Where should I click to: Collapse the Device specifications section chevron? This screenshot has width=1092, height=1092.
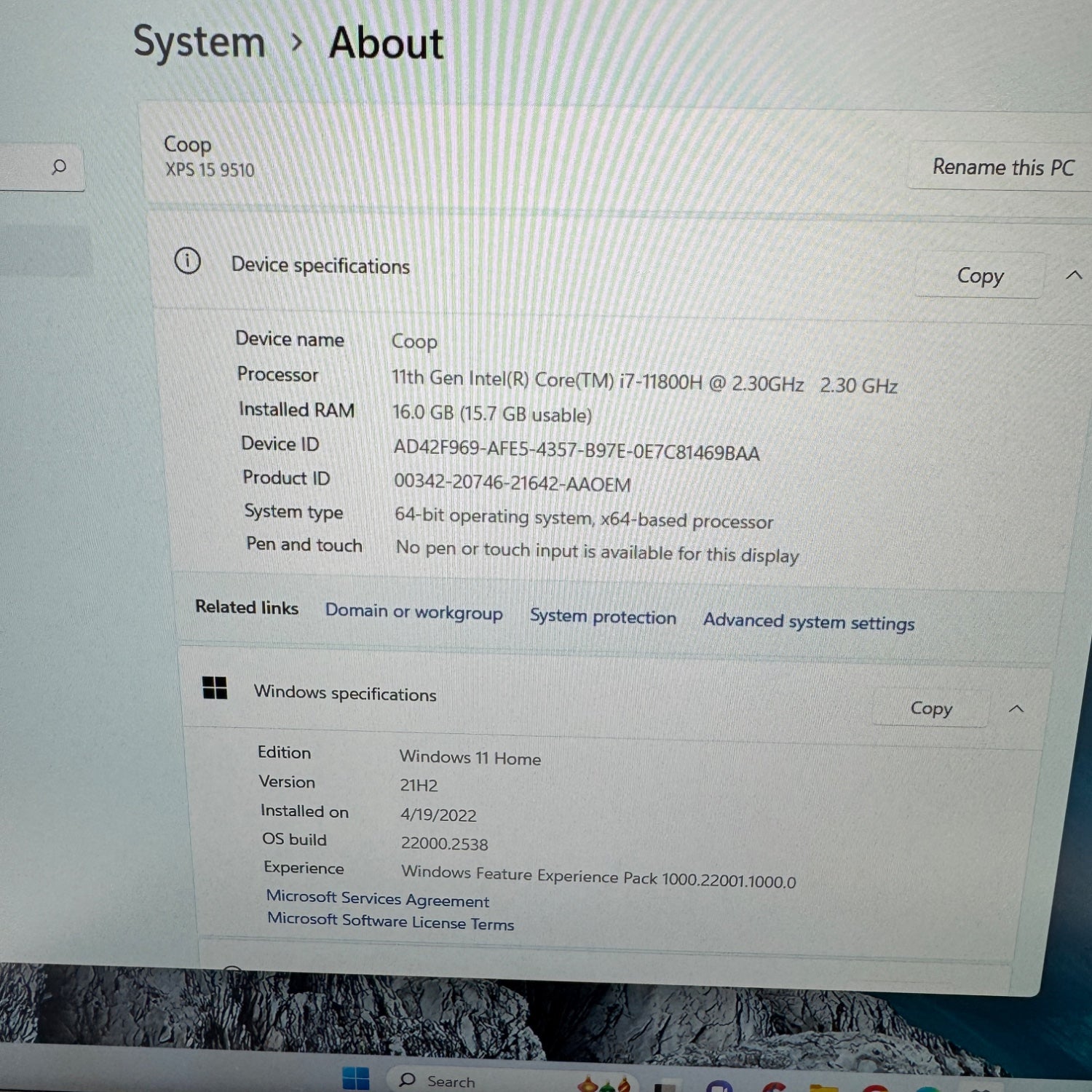click(1073, 275)
